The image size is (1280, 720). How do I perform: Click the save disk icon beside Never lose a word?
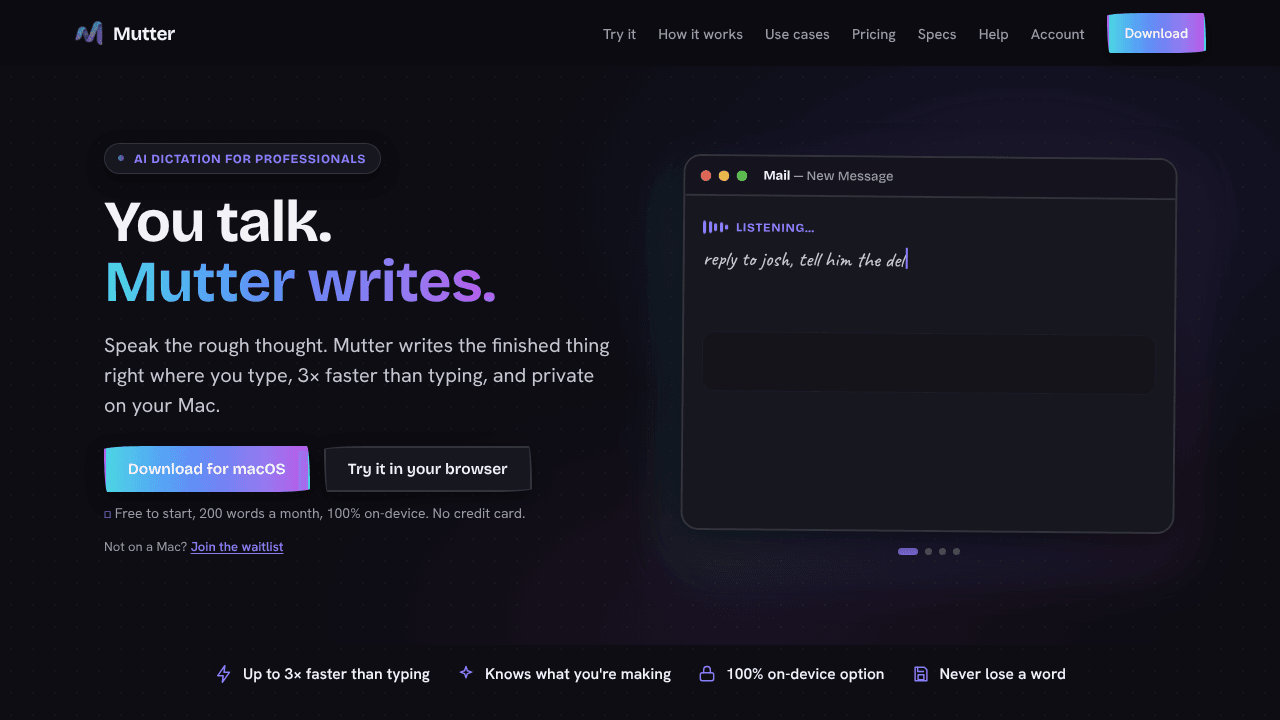[x=921, y=674]
